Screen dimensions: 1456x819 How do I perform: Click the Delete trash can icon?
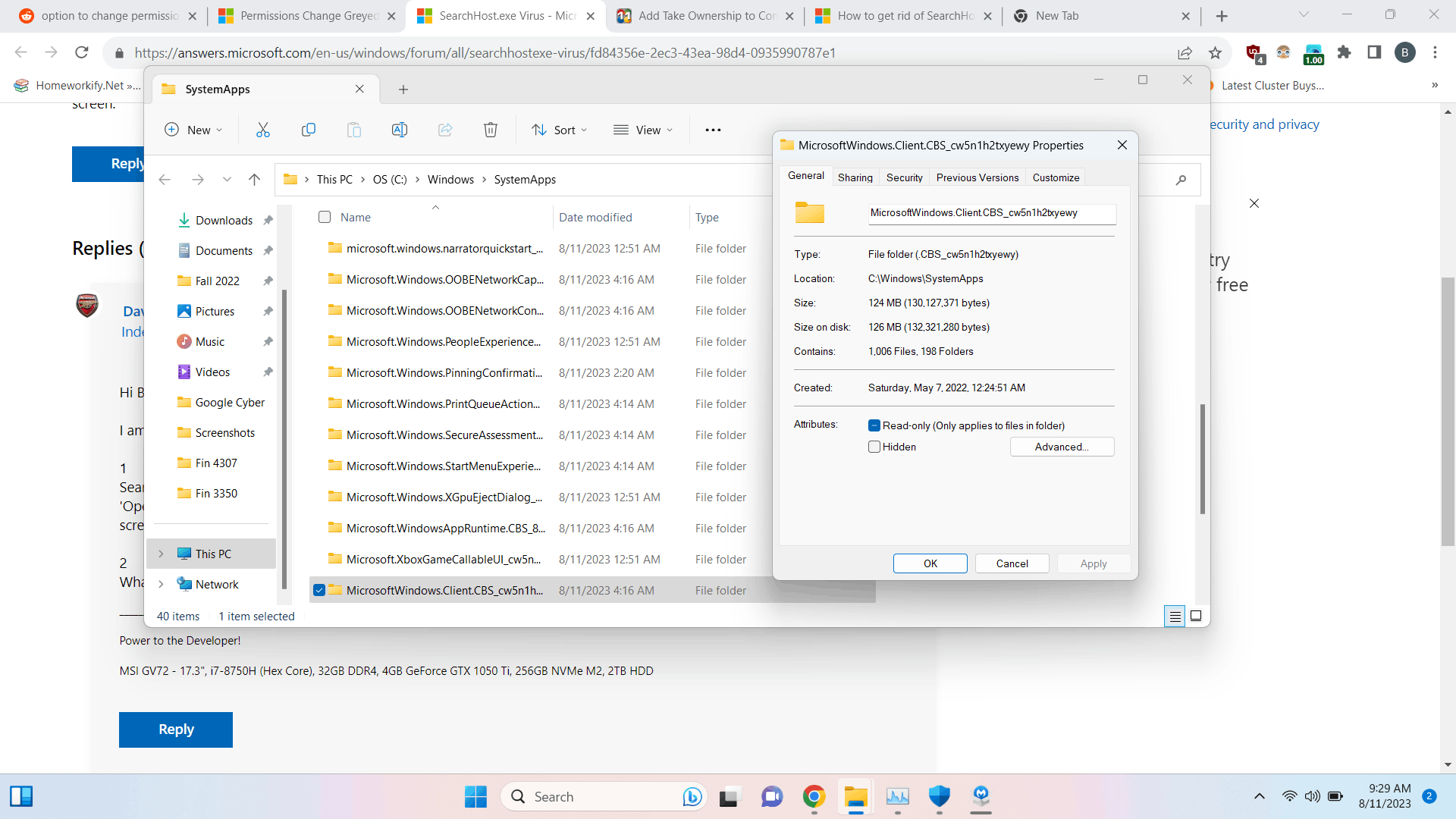pos(491,130)
